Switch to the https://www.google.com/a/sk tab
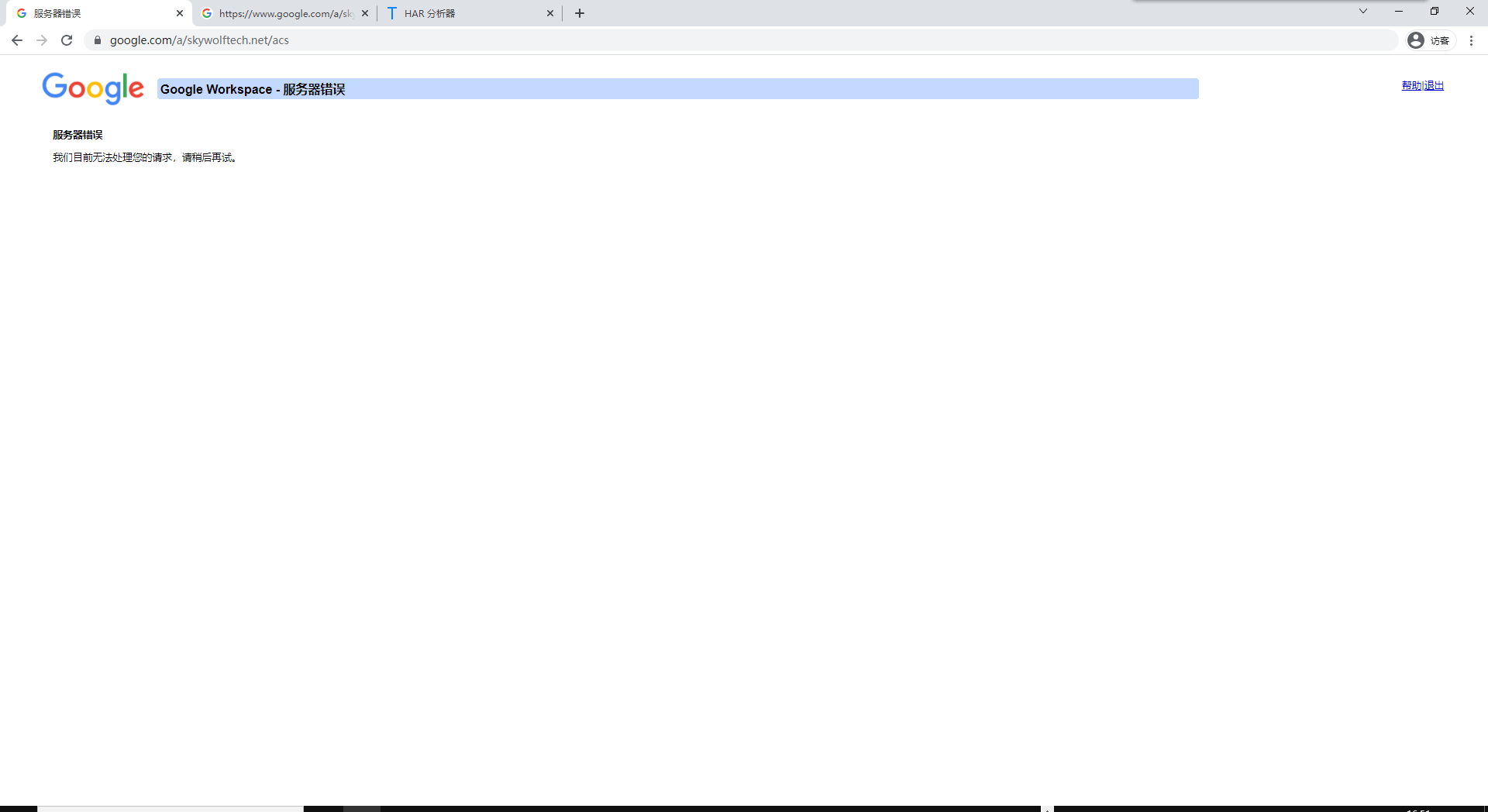Viewport: 1488px width, 812px height. [284, 13]
